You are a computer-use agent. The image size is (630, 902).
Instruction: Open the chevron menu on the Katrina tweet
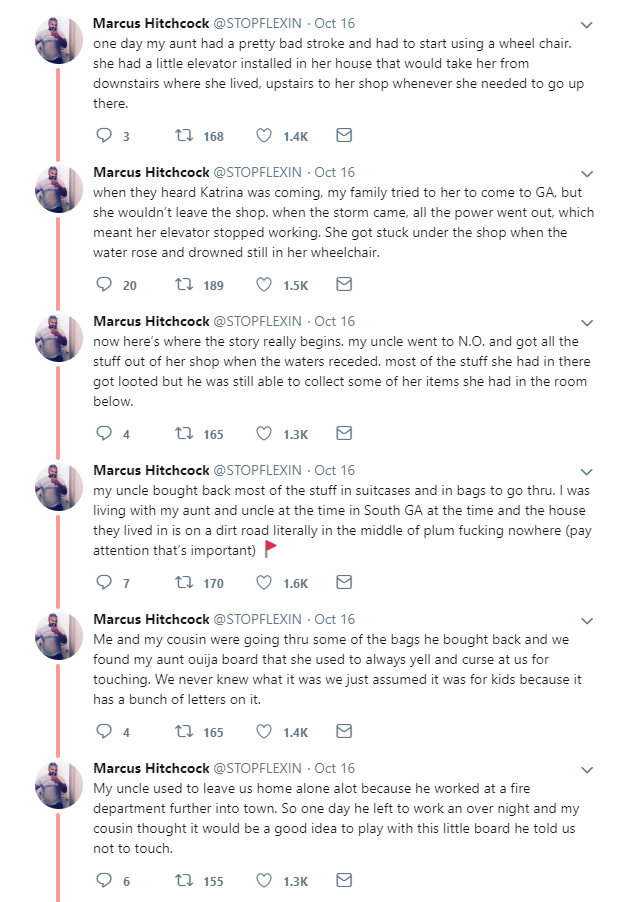[586, 174]
